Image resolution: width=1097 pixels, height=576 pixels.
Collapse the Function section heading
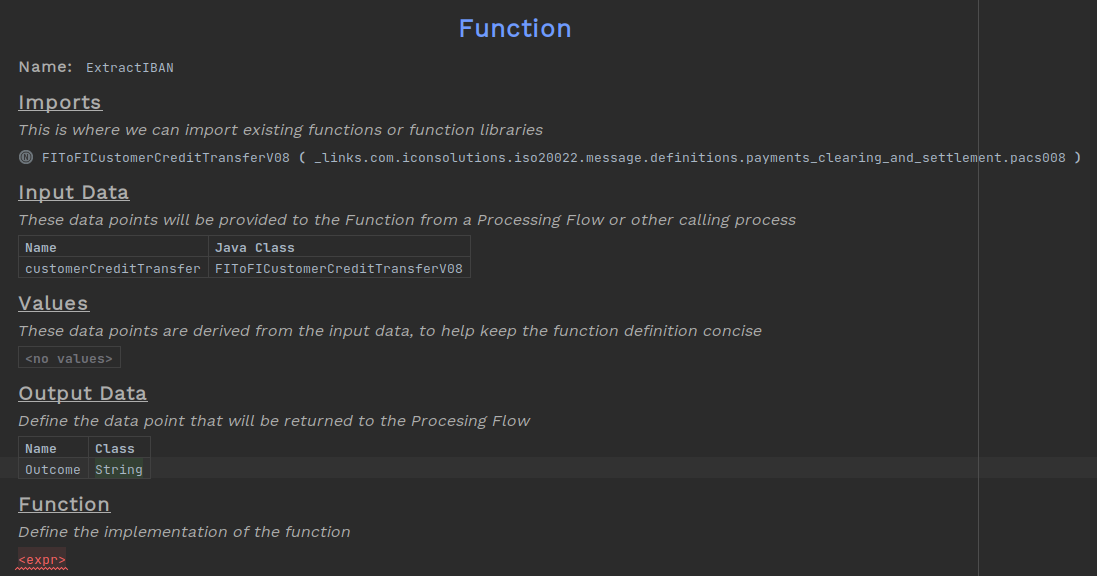pyautogui.click(x=64, y=504)
